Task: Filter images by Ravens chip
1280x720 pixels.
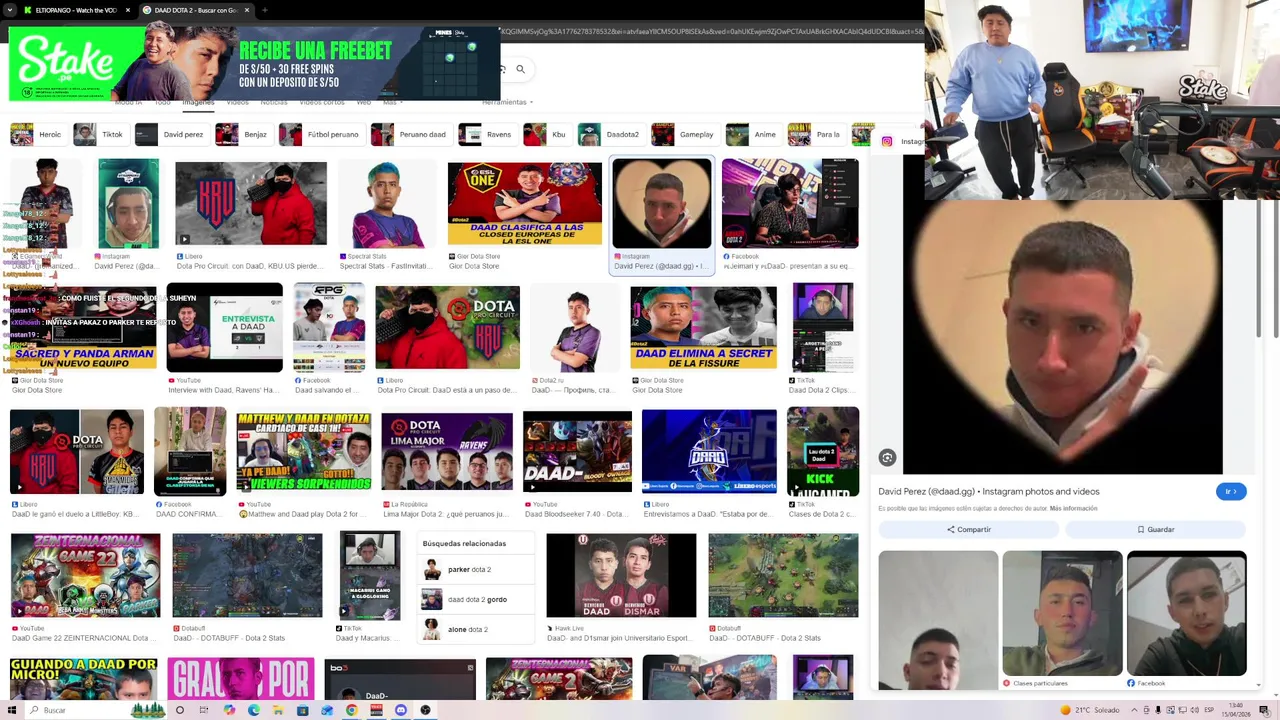Action: pyautogui.click(x=487, y=134)
